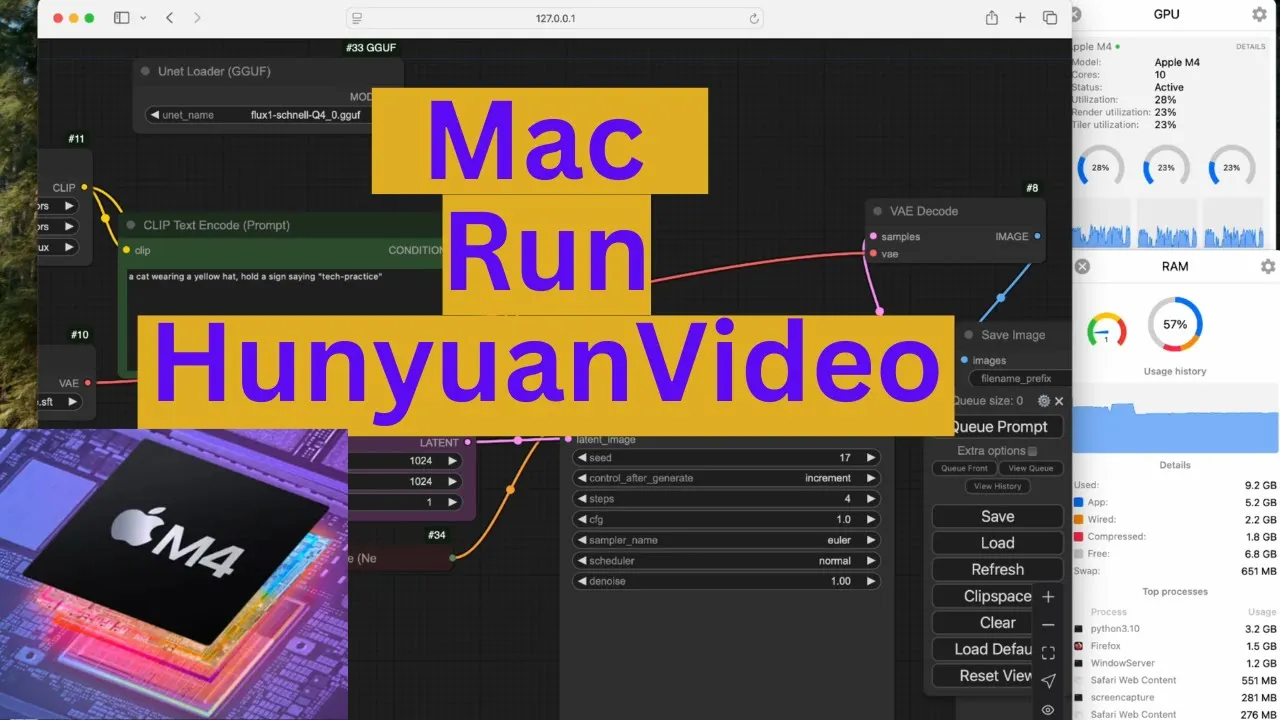
Task: Open unet_name model dropdown
Action: coord(260,115)
